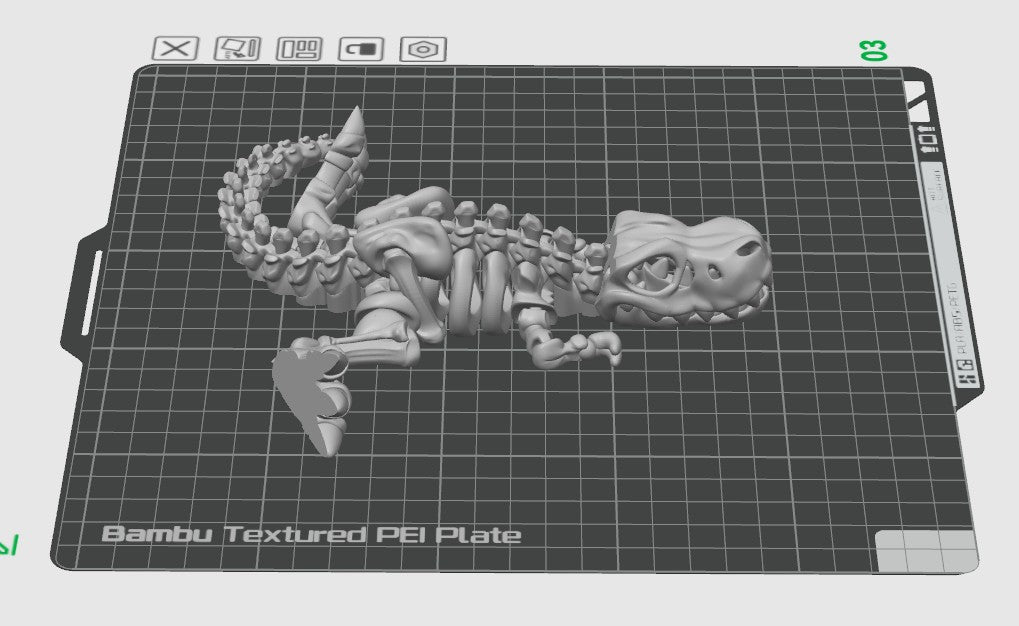Viewport: 1019px width, 626px height.
Task: Click the arrange objects on plate icon
Action: (298, 49)
